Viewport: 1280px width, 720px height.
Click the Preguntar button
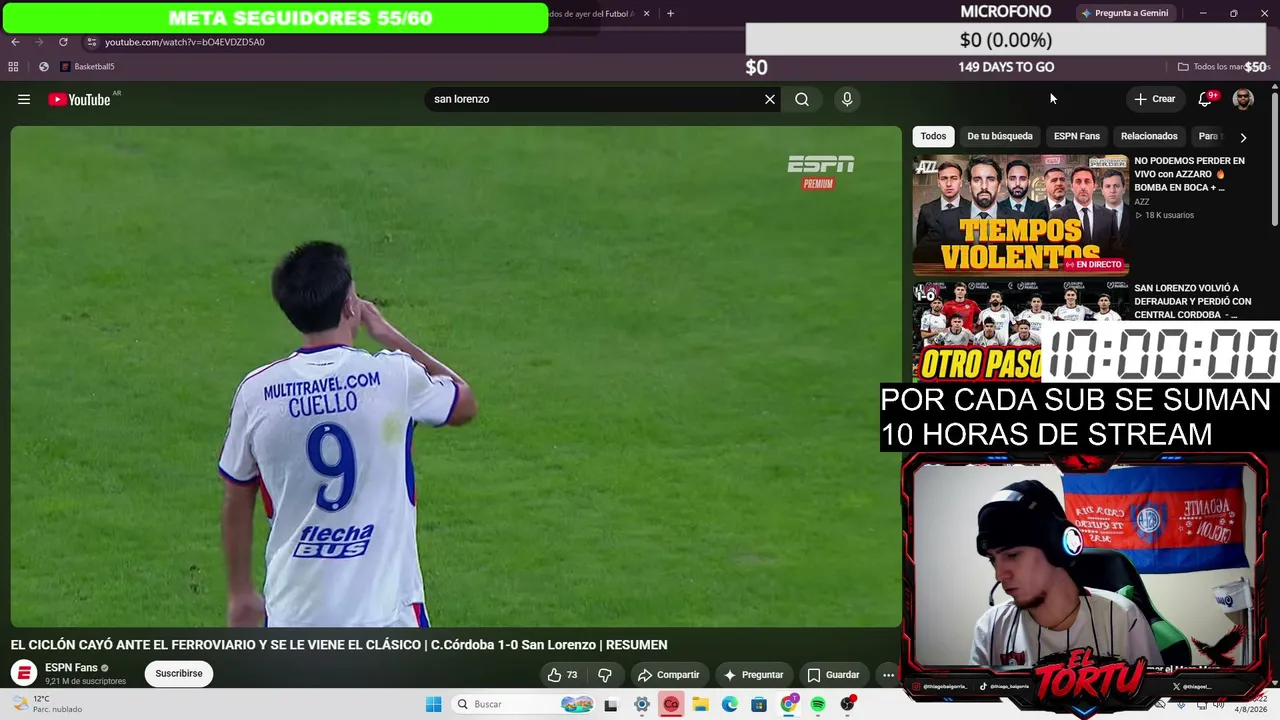pos(754,675)
